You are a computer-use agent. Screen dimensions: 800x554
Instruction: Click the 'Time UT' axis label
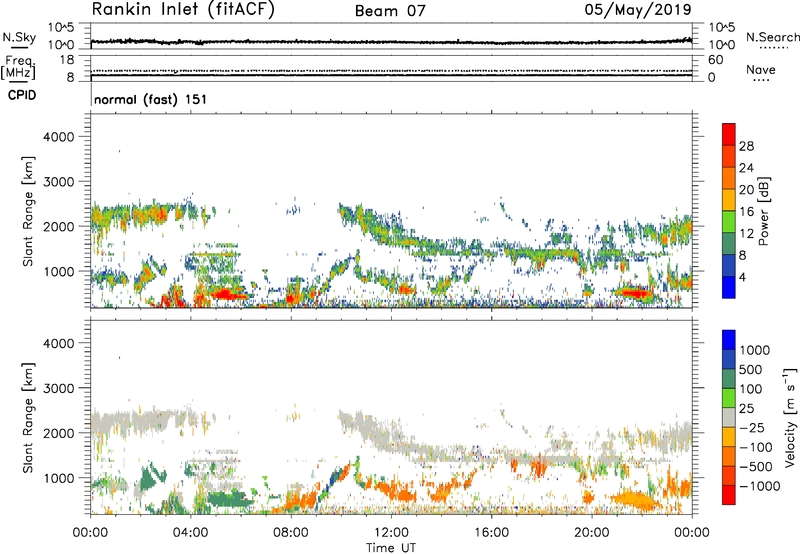(x=391, y=548)
